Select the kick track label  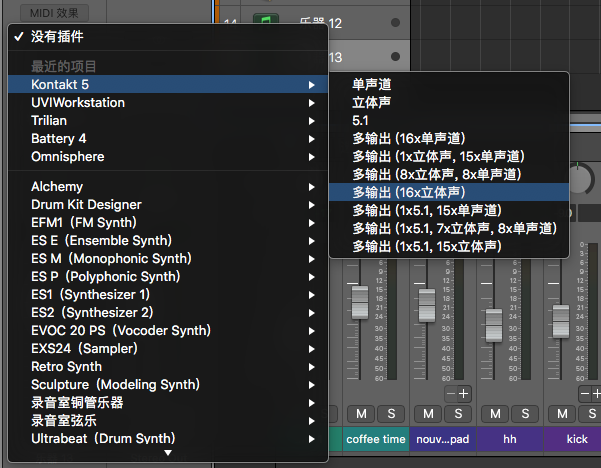pyautogui.click(x=573, y=439)
